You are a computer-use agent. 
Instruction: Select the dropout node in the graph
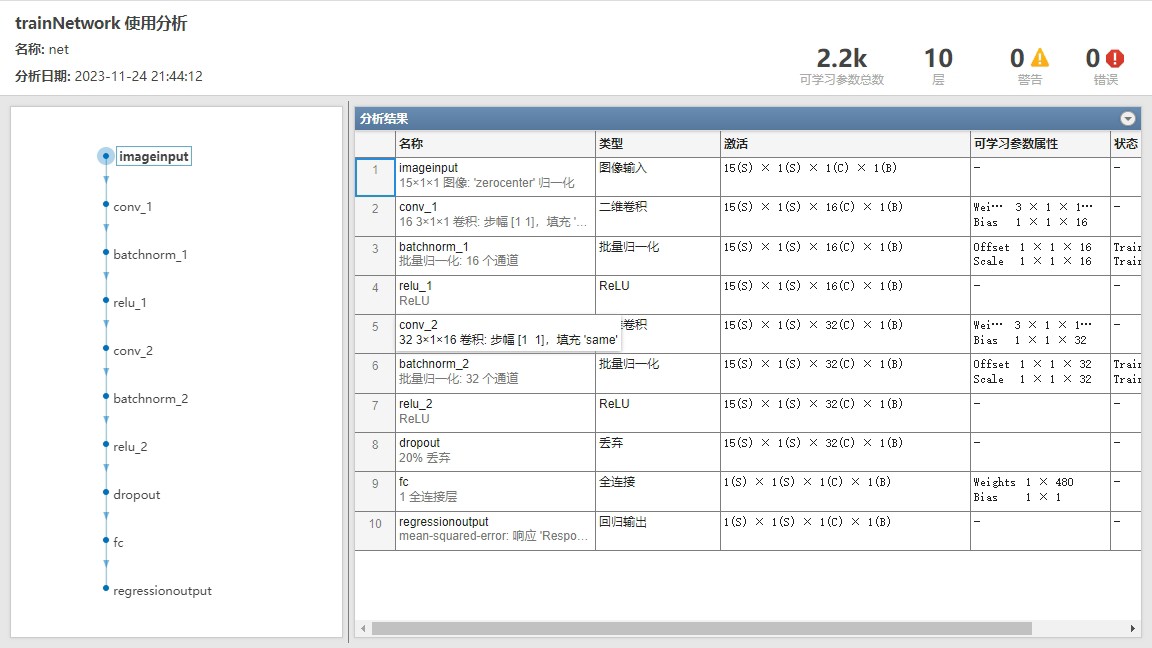pyautogui.click(x=137, y=494)
